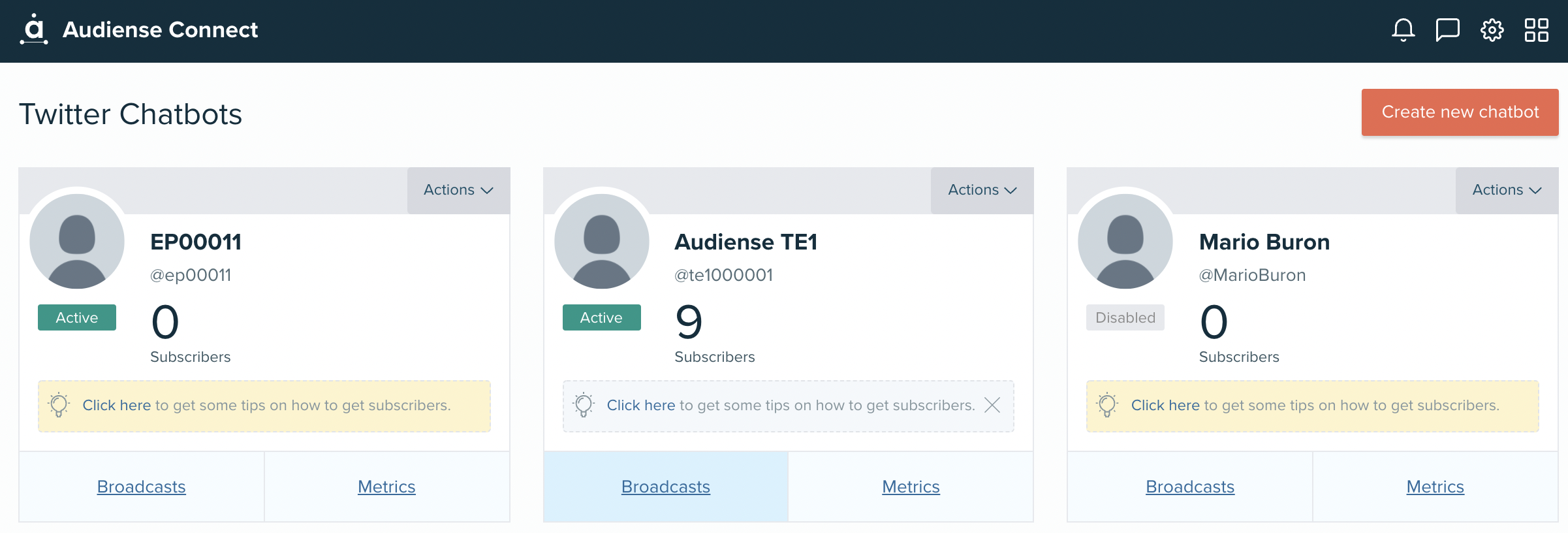The width and height of the screenshot is (1568, 533).
Task: Open Broadcasts for Audiense TE1
Action: tap(666, 487)
